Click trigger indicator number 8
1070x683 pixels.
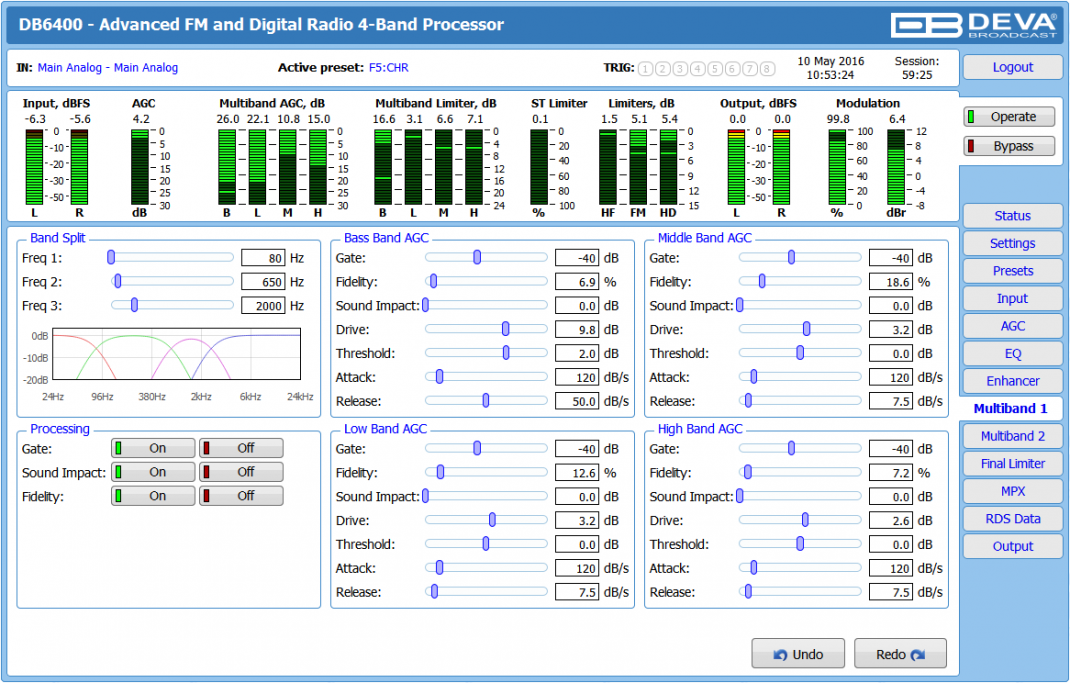point(767,69)
